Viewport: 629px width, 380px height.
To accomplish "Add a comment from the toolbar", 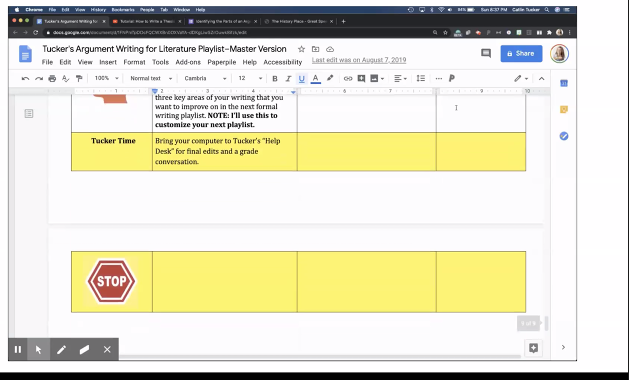I will (x=361, y=79).
